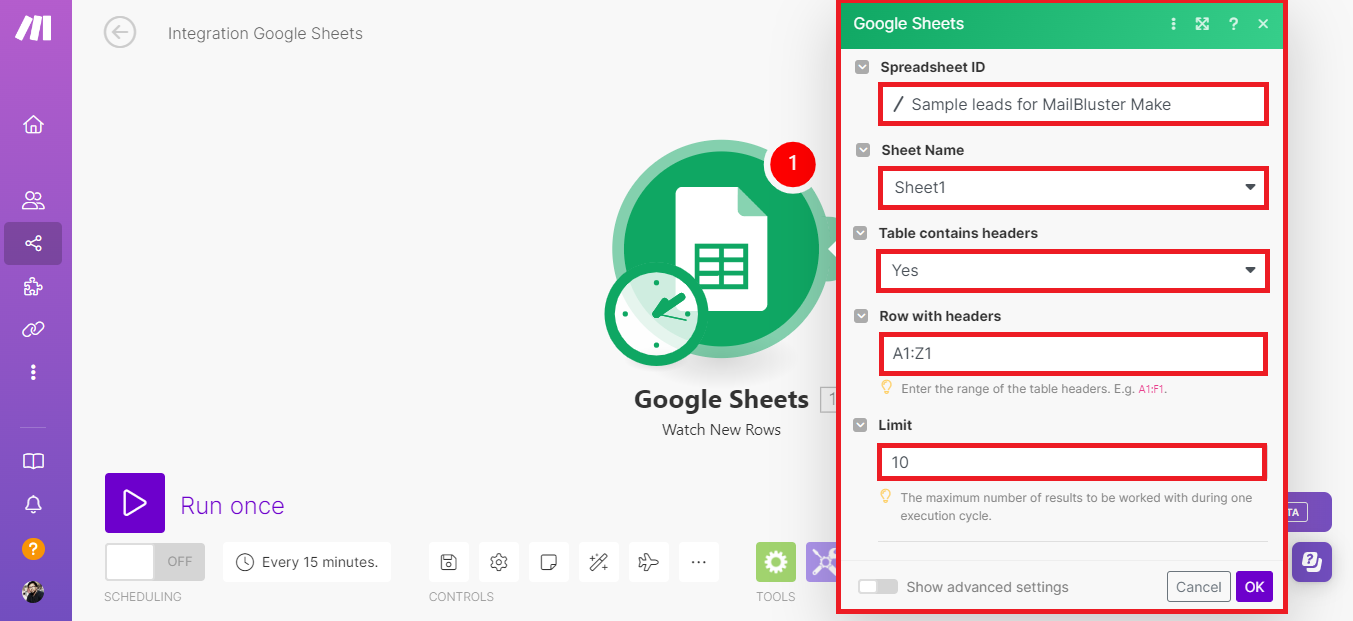Click the Row with headers input field
1353x621 pixels.
pyautogui.click(x=1074, y=354)
